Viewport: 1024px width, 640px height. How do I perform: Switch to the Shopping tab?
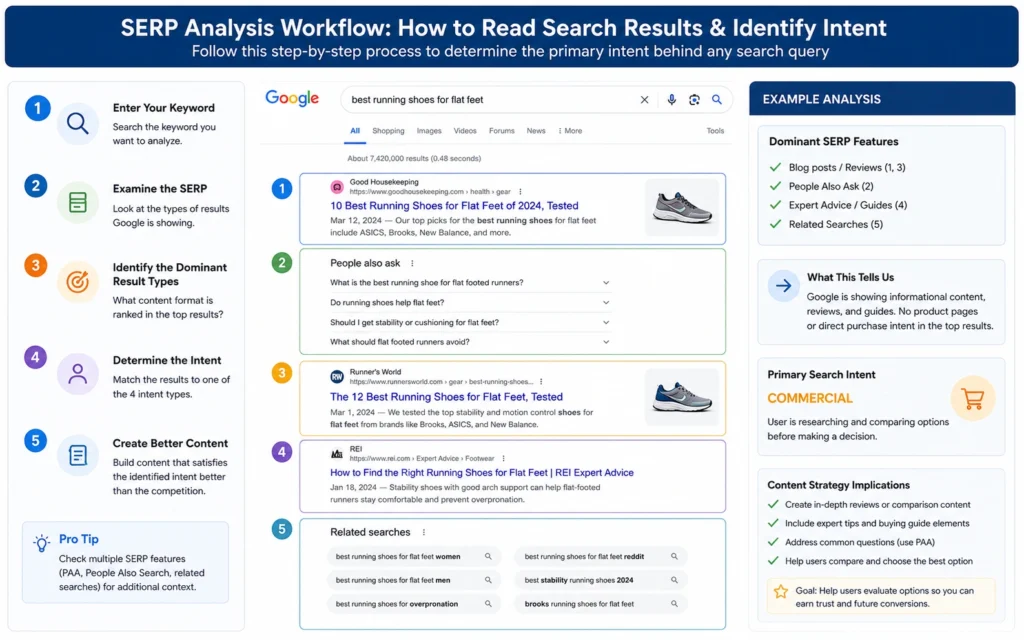[x=388, y=131]
